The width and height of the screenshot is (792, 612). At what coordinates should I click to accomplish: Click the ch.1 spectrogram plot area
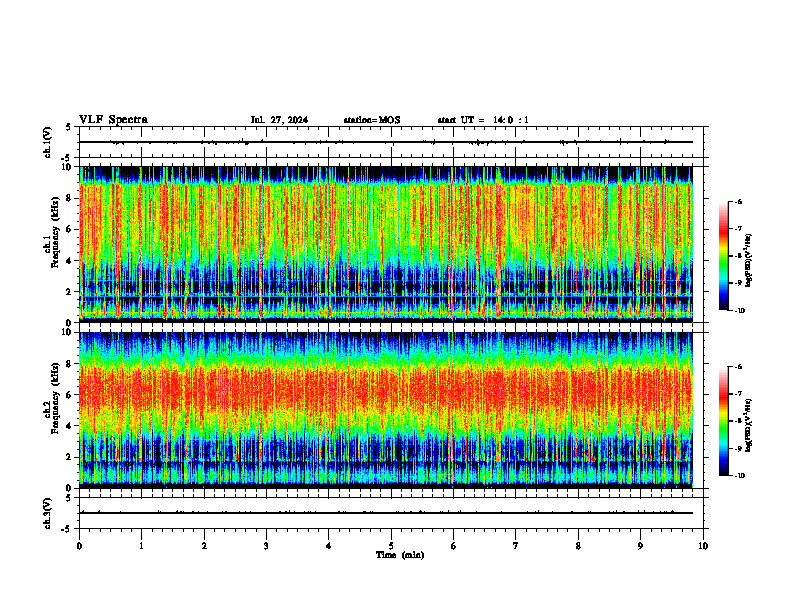click(386, 244)
